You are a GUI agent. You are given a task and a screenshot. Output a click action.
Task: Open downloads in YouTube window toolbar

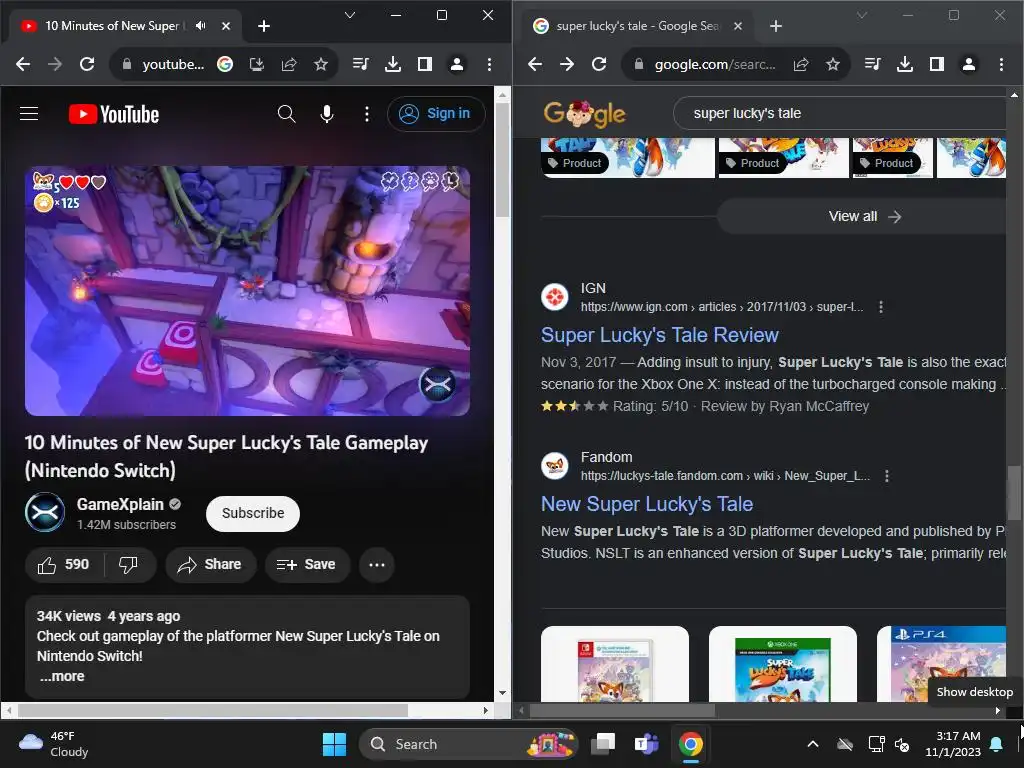pyautogui.click(x=392, y=64)
